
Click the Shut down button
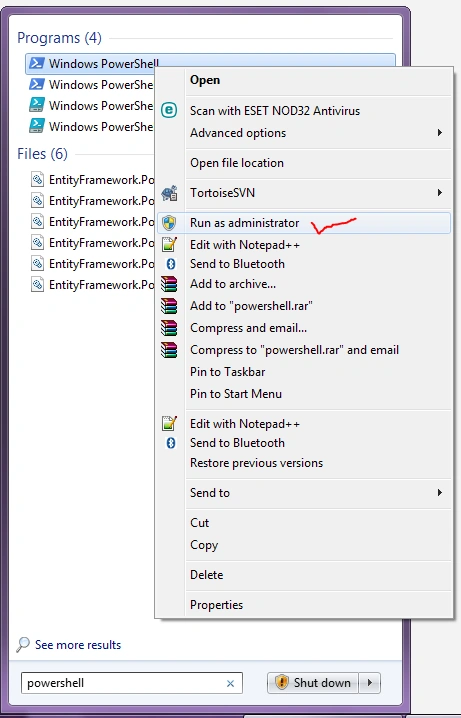coord(313,683)
